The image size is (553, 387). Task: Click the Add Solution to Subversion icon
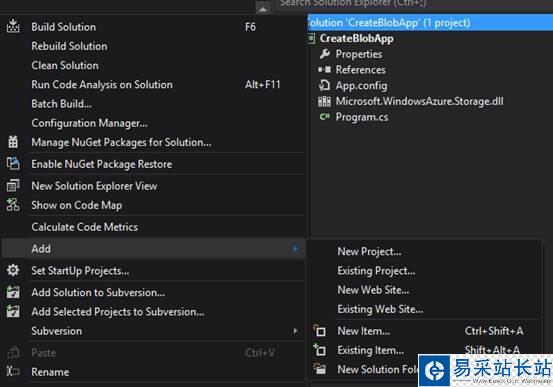tap(13, 292)
